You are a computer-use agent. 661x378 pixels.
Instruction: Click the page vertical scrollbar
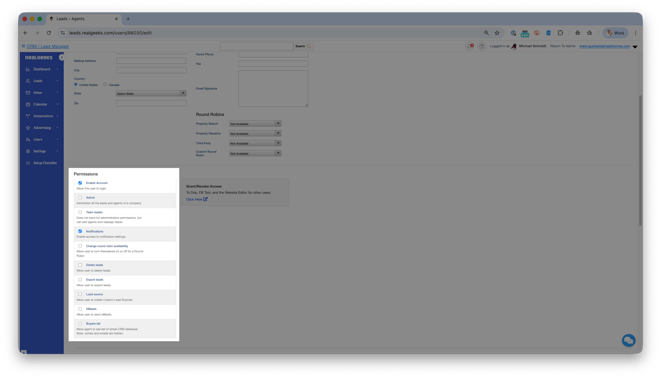click(x=640, y=160)
